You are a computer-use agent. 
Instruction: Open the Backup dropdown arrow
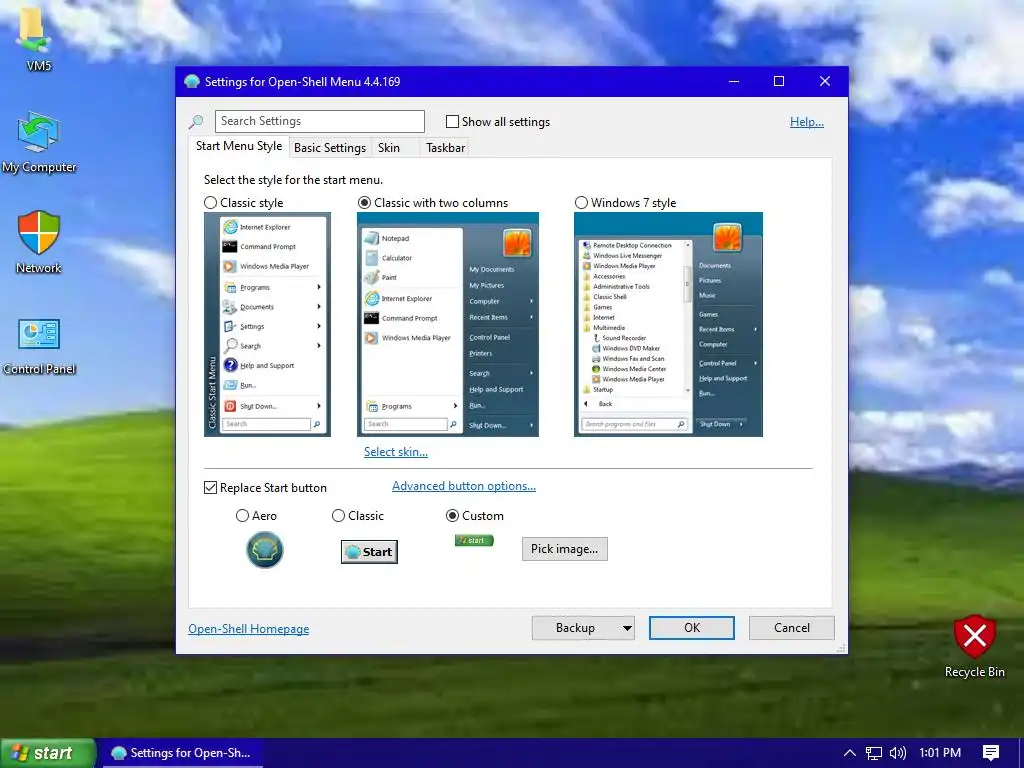pyautogui.click(x=627, y=628)
